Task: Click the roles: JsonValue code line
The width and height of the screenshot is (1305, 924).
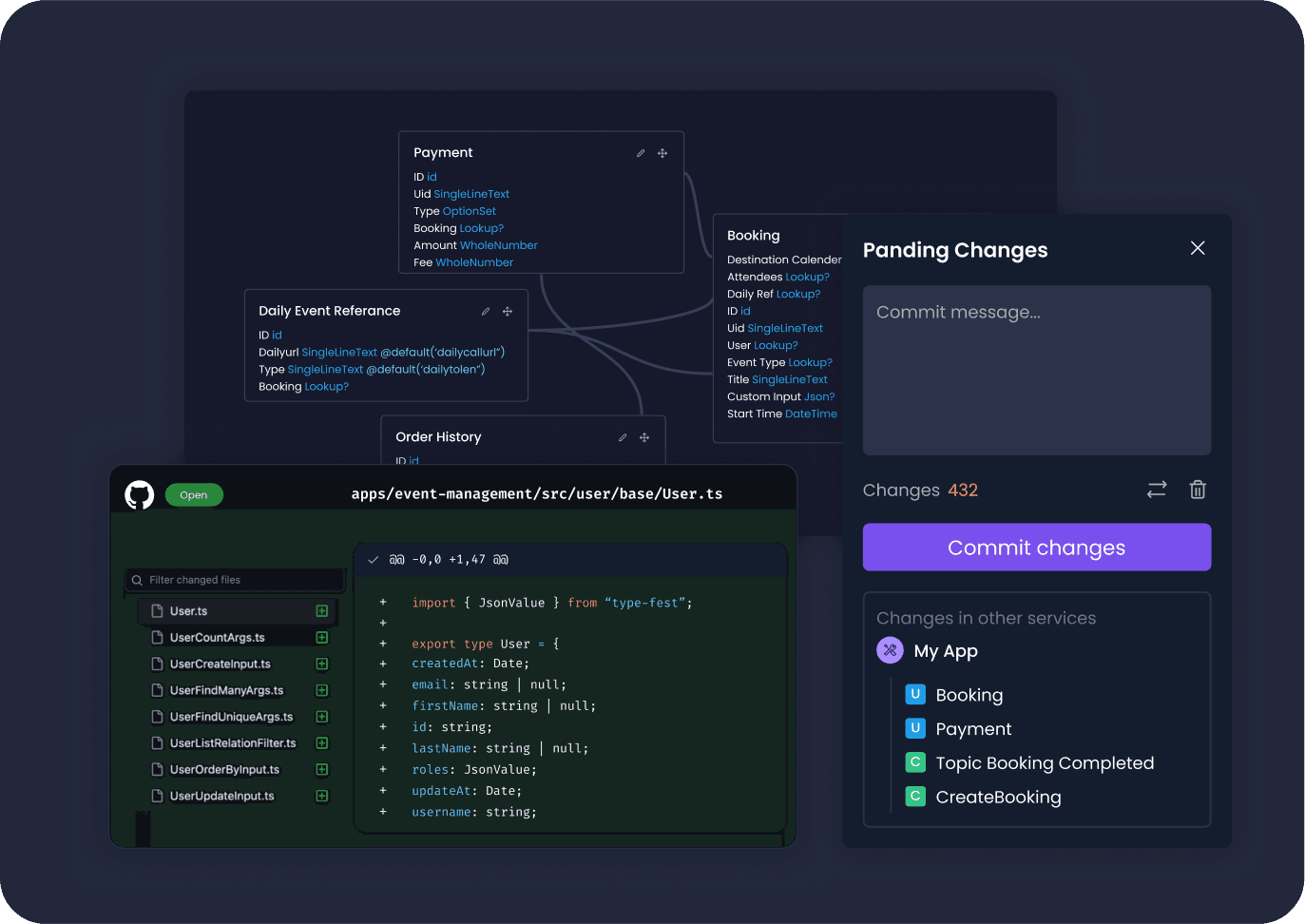Action: [x=474, y=770]
